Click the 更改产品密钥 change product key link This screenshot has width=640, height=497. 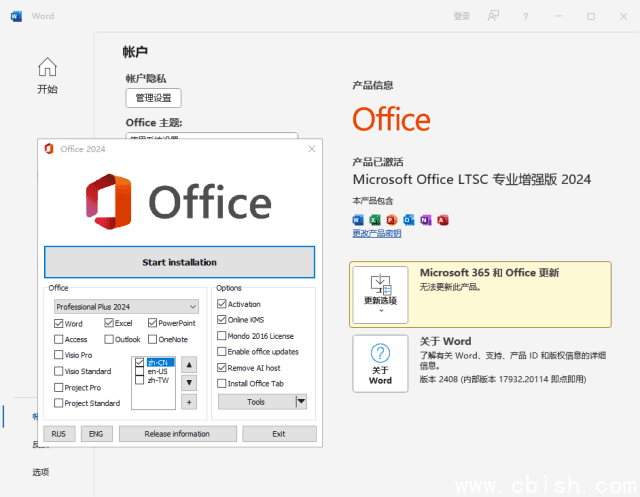[377, 234]
